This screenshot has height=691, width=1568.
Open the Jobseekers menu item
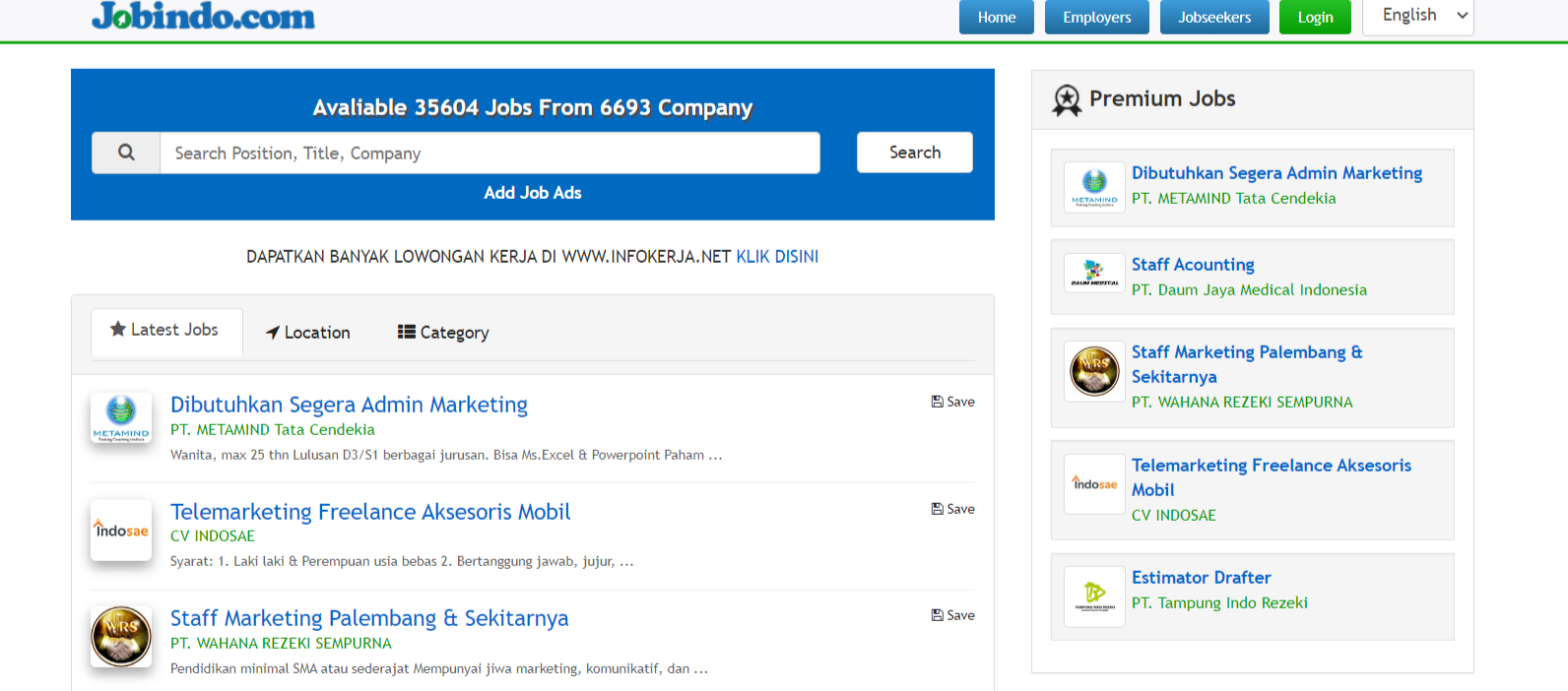coord(1213,17)
